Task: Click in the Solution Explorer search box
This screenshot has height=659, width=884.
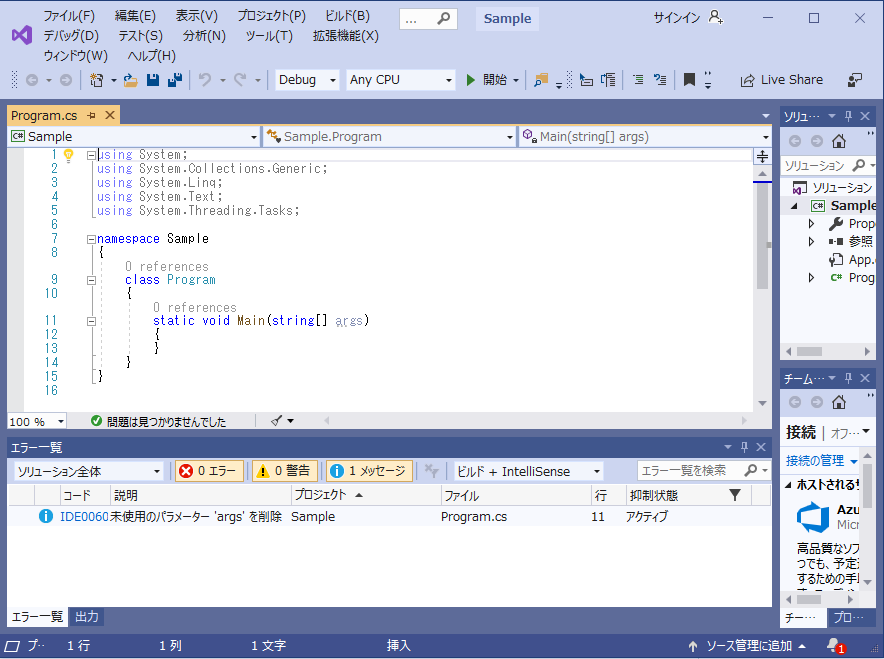Action: click(x=817, y=166)
